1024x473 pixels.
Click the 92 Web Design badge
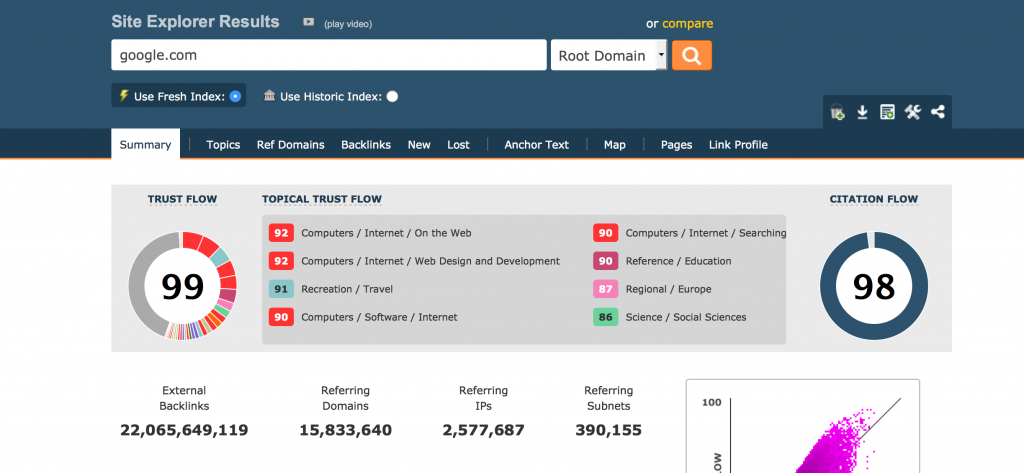tap(281, 261)
